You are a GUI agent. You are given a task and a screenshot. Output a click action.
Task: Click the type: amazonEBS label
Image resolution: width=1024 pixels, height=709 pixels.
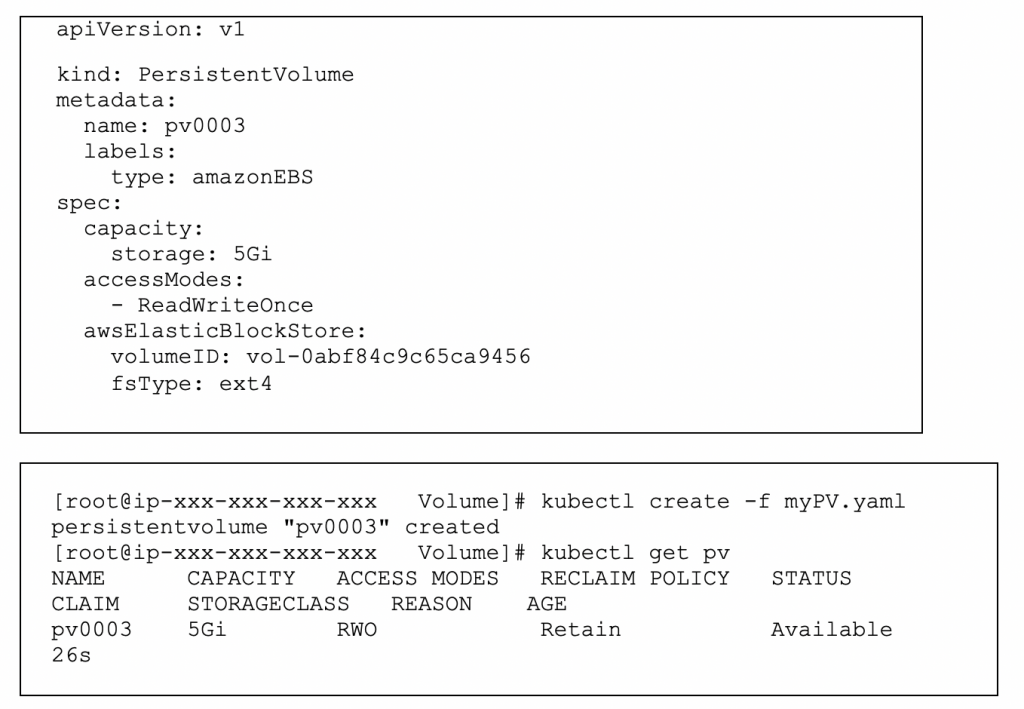tap(212, 177)
